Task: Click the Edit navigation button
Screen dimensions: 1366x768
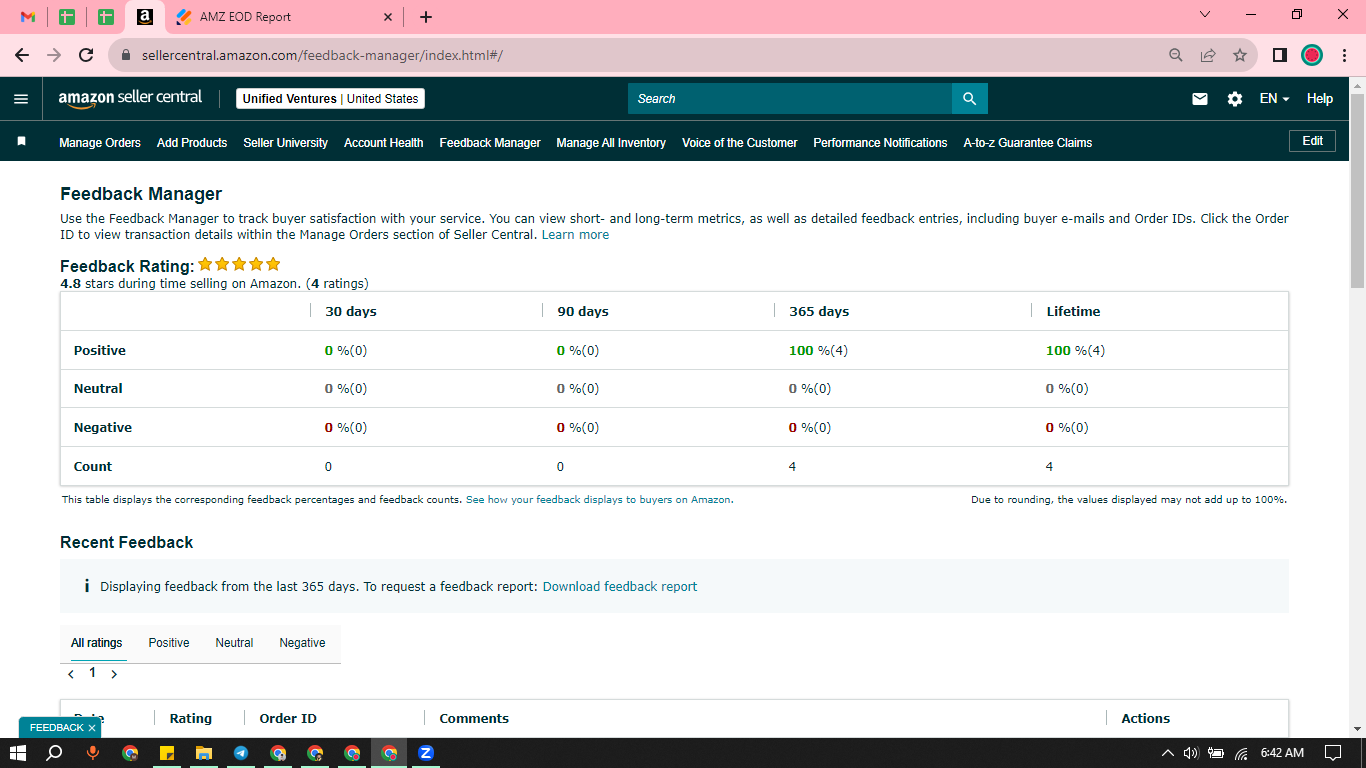Action: 1312,141
